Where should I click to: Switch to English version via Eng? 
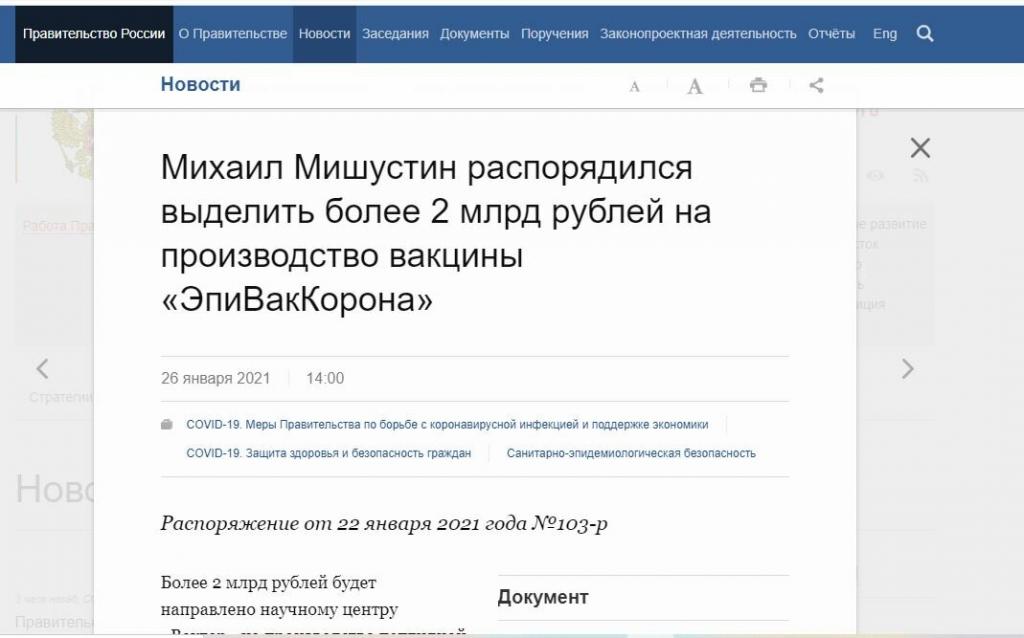(x=885, y=34)
